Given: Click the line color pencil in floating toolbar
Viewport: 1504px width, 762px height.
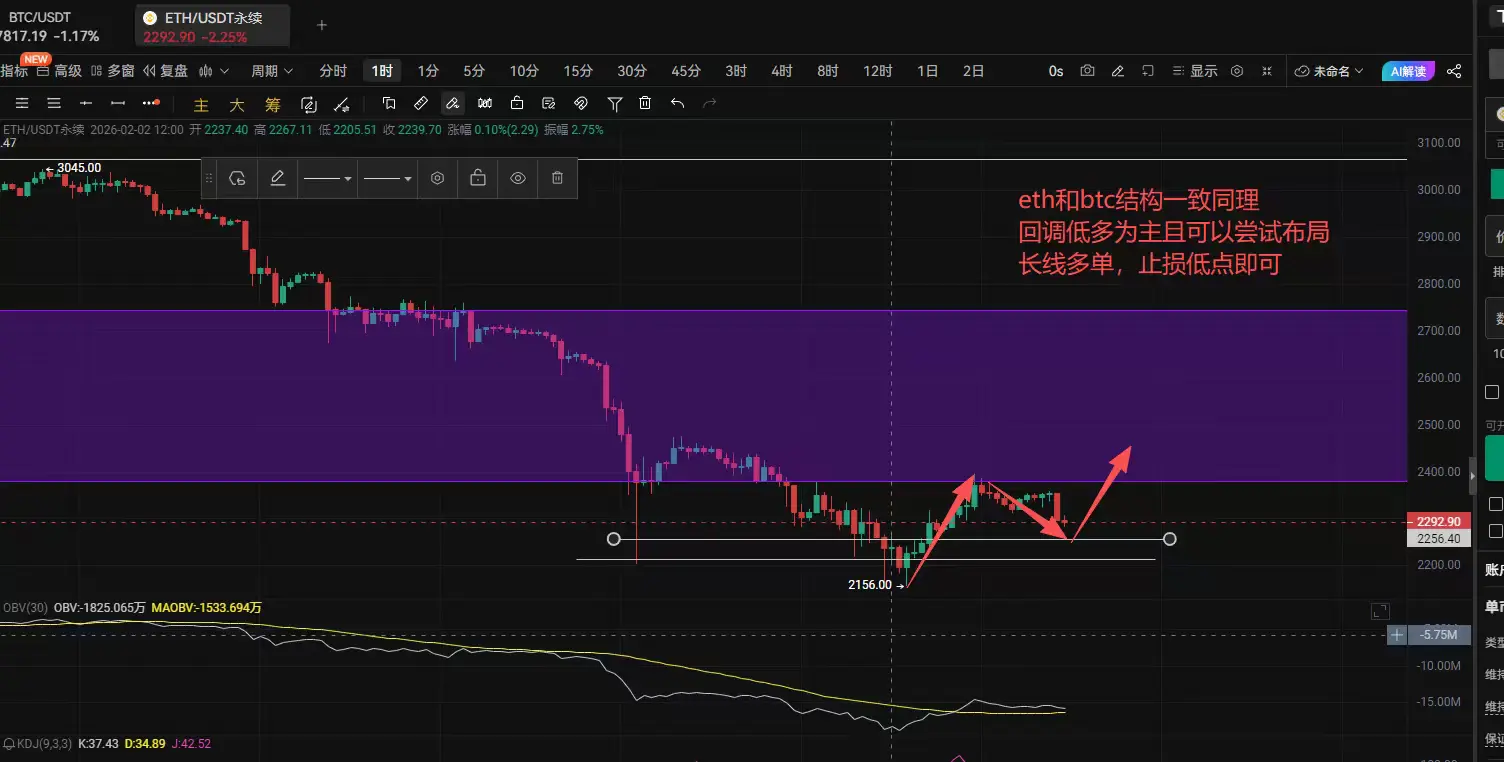Looking at the screenshot, I should click(x=278, y=178).
